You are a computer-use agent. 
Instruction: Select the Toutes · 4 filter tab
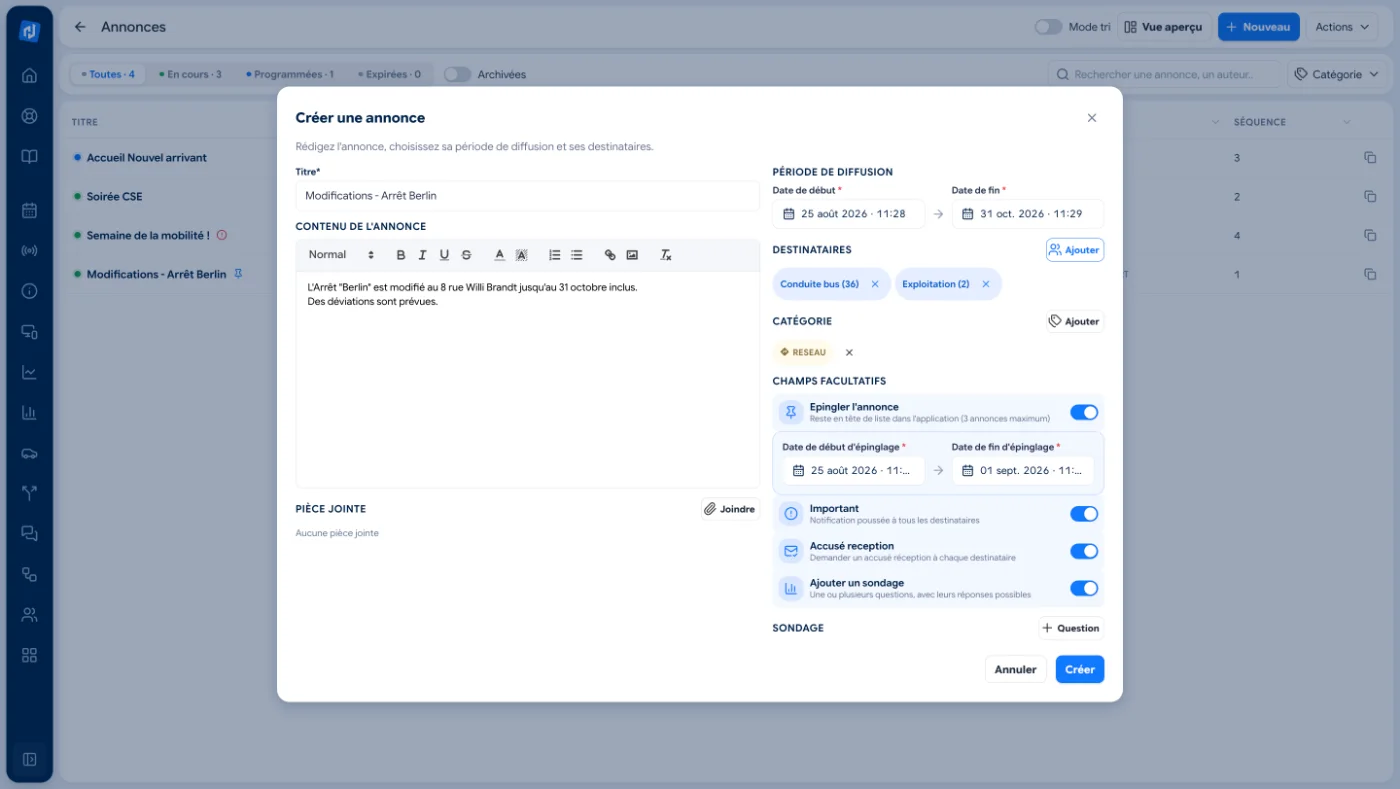(x=108, y=74)
